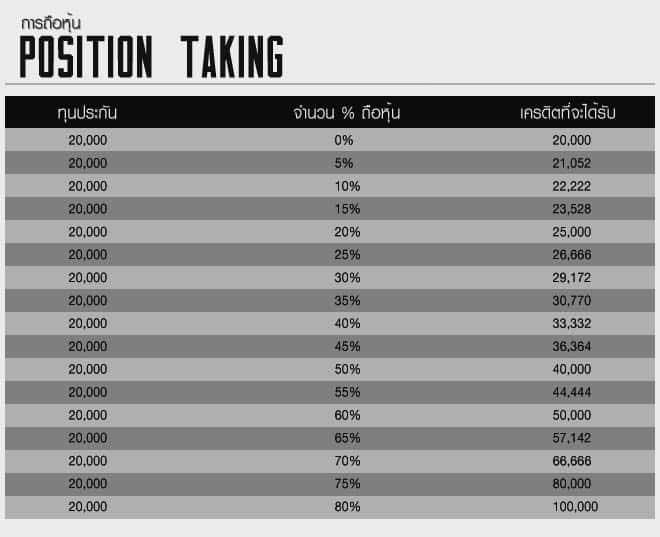660x537 pixels.
Task: Click the 26,666 credit cell
Action: click(572, 255)
